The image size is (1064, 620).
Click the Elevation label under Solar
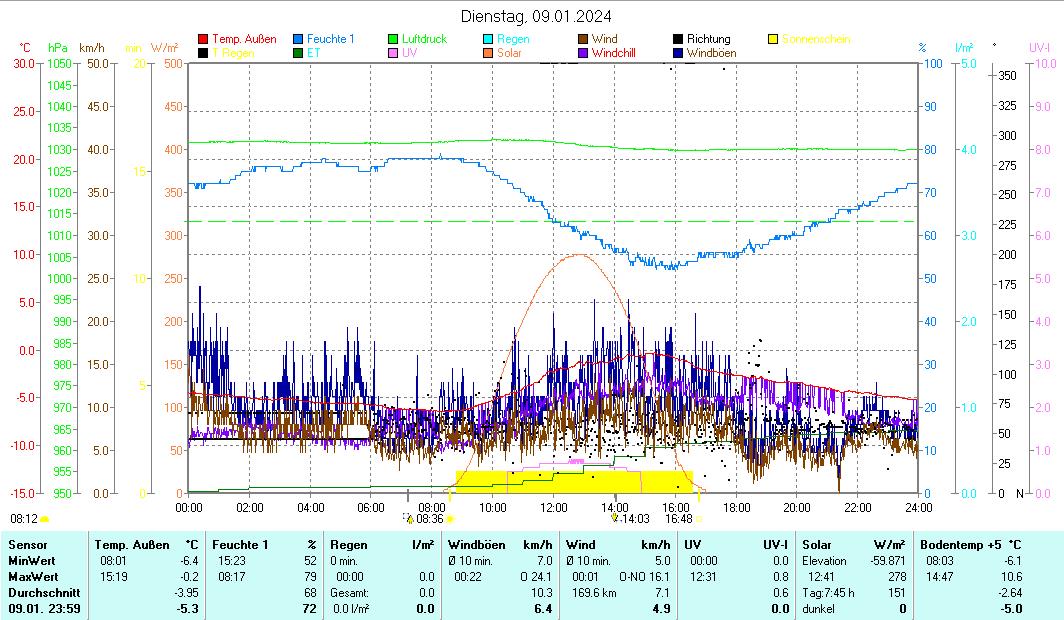pos(824,561)
